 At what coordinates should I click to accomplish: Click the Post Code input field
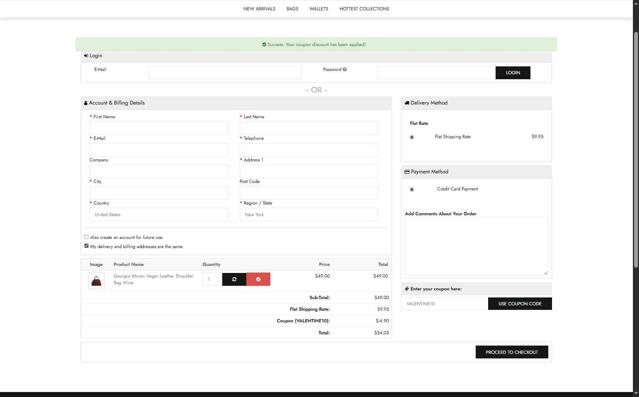coord(308,193)
